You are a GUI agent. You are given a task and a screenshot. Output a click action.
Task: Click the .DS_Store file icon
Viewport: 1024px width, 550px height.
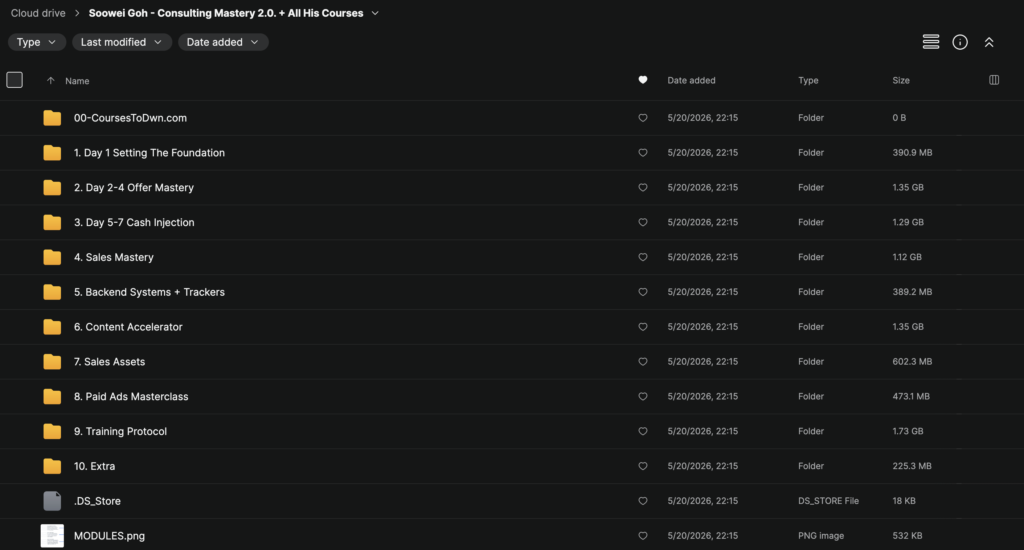point(52,501)
